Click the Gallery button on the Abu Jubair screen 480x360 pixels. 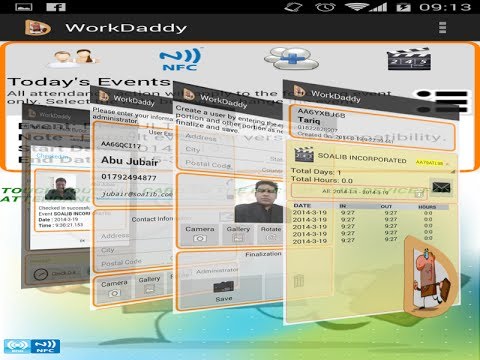click(x=149, y=284)
